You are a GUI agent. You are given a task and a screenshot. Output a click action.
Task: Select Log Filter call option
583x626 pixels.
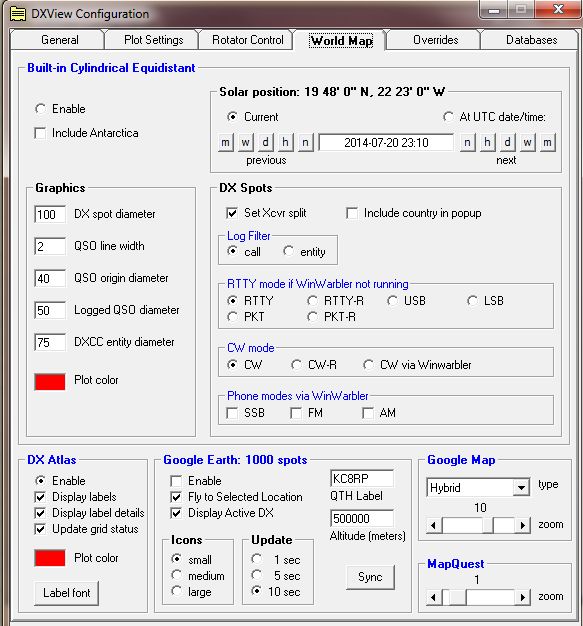[232, 251]
